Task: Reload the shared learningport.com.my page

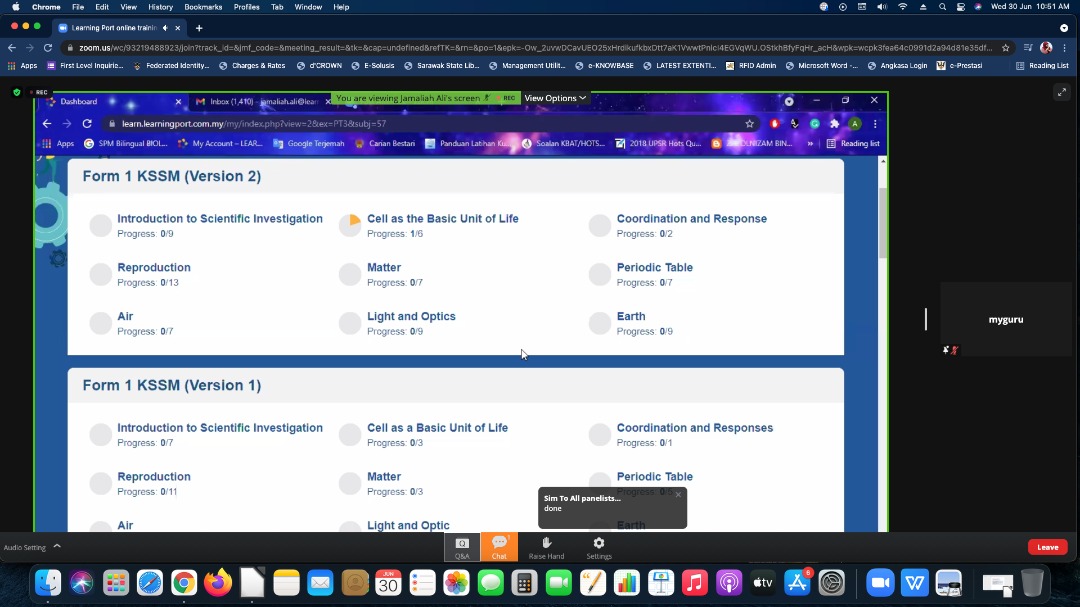Action: [x=87, y=124]
